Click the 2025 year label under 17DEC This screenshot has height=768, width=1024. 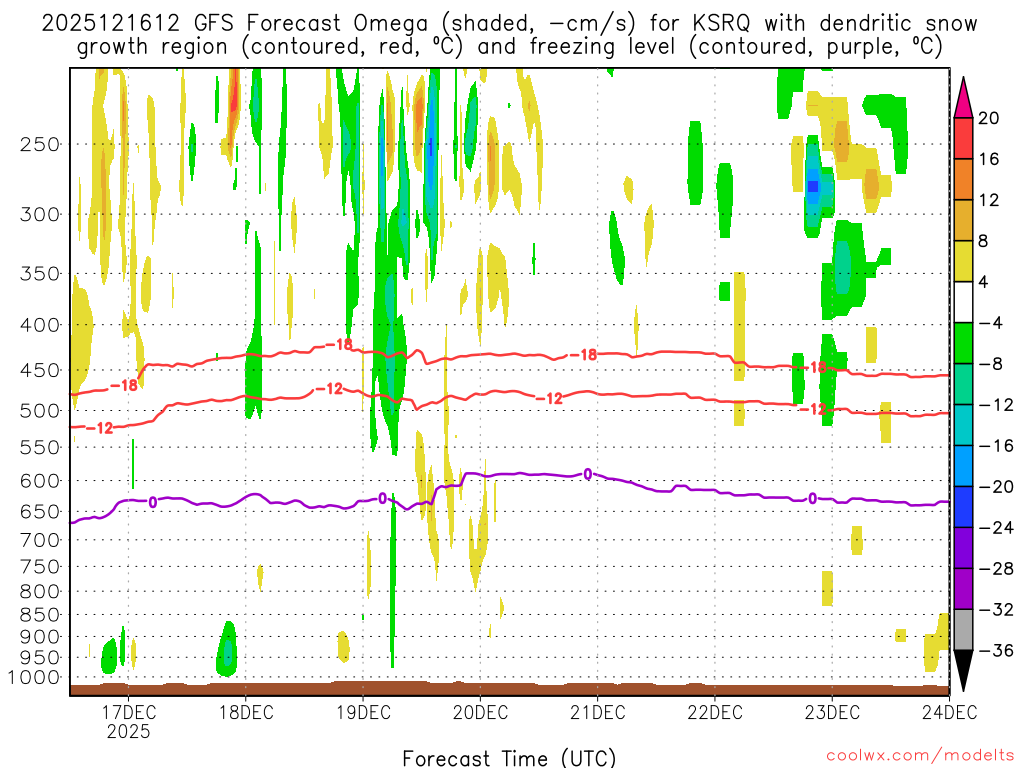point(129,731)
